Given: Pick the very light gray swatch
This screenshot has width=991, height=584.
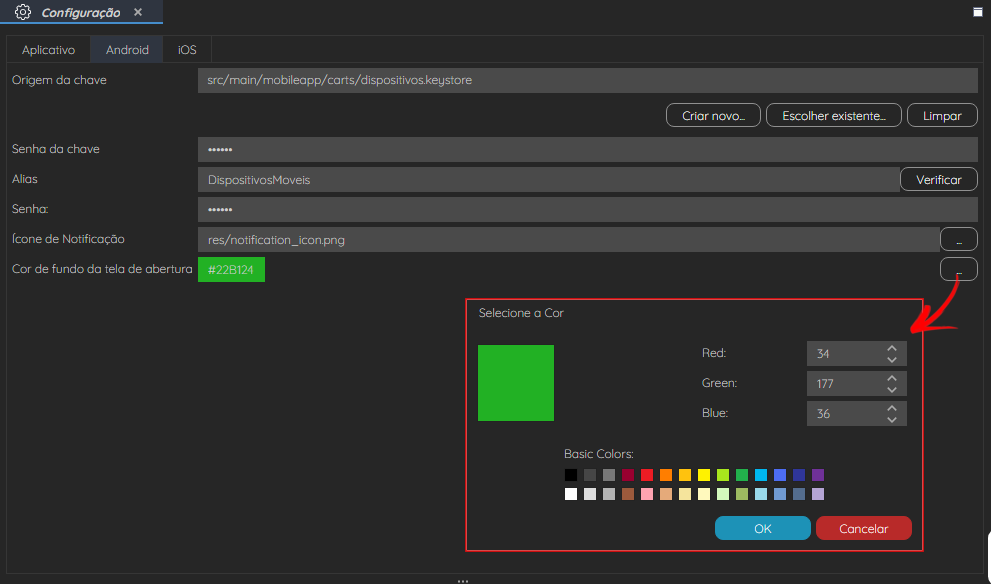Looking at the screenshot, I should (x=590, y=494).
